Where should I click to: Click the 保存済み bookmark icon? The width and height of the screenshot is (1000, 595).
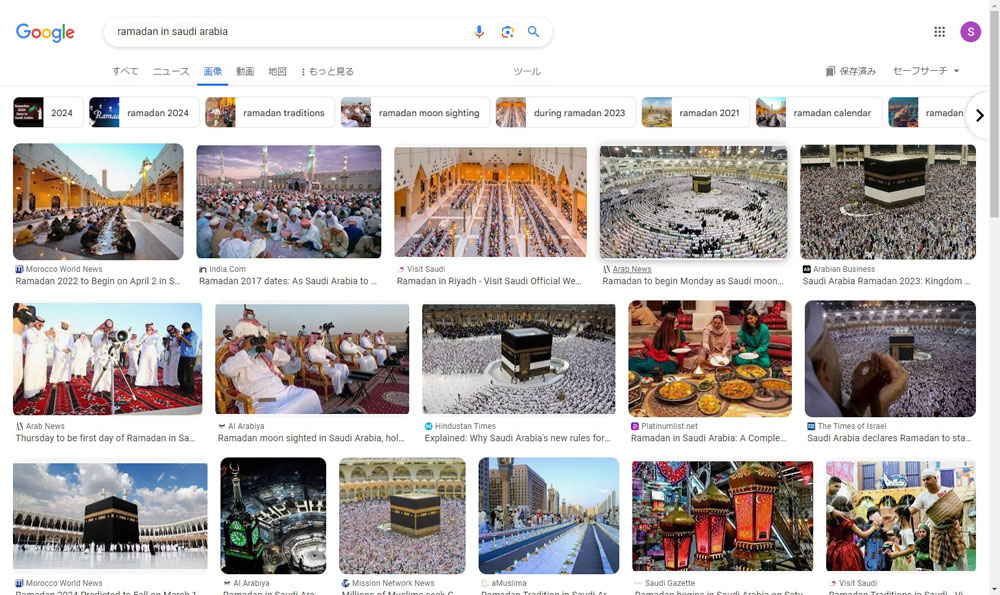tap(830, 71)
